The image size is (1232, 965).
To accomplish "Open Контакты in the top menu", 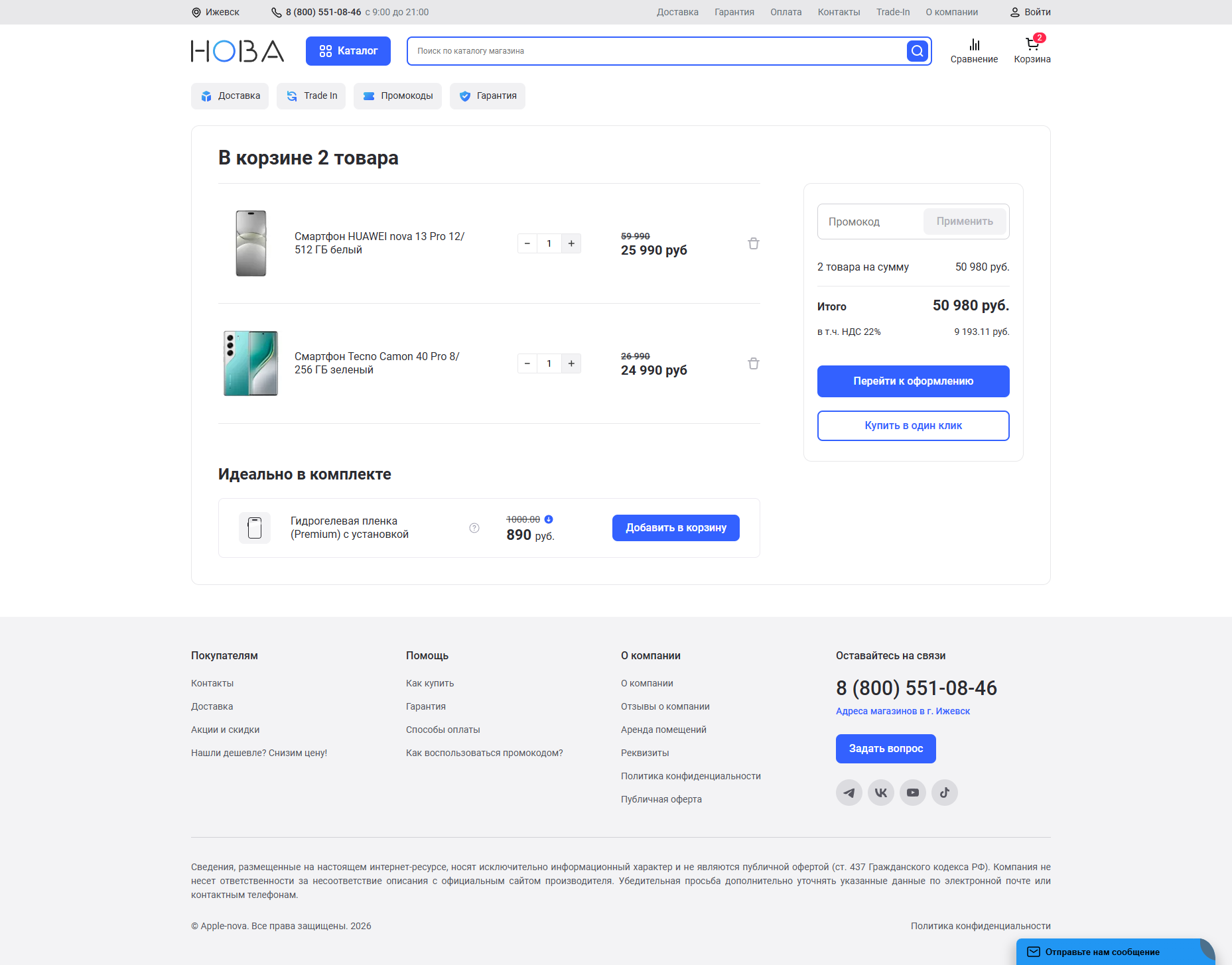I will [x=839, y=12].
